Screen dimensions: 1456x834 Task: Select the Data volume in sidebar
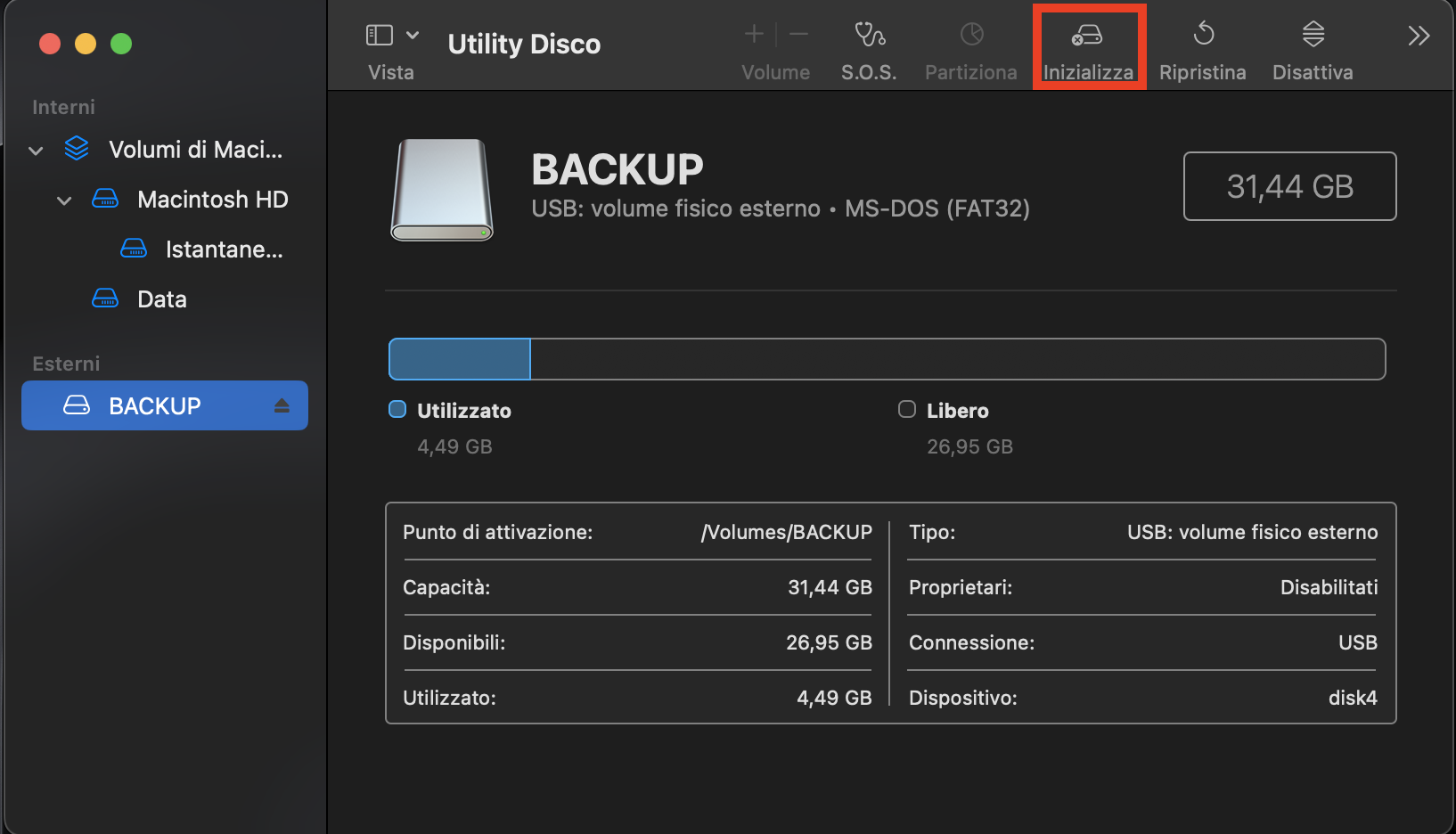point(161,299)
